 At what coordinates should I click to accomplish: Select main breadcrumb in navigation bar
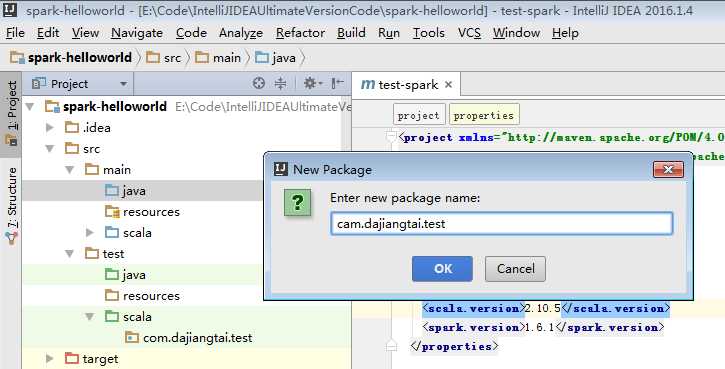tap(218, 58)
